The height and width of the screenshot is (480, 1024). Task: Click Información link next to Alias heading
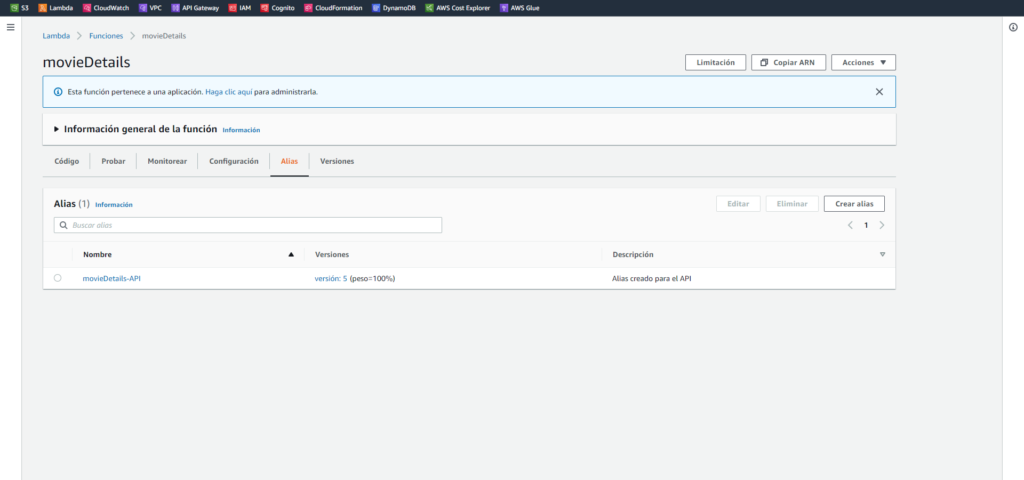coord(114,205)
